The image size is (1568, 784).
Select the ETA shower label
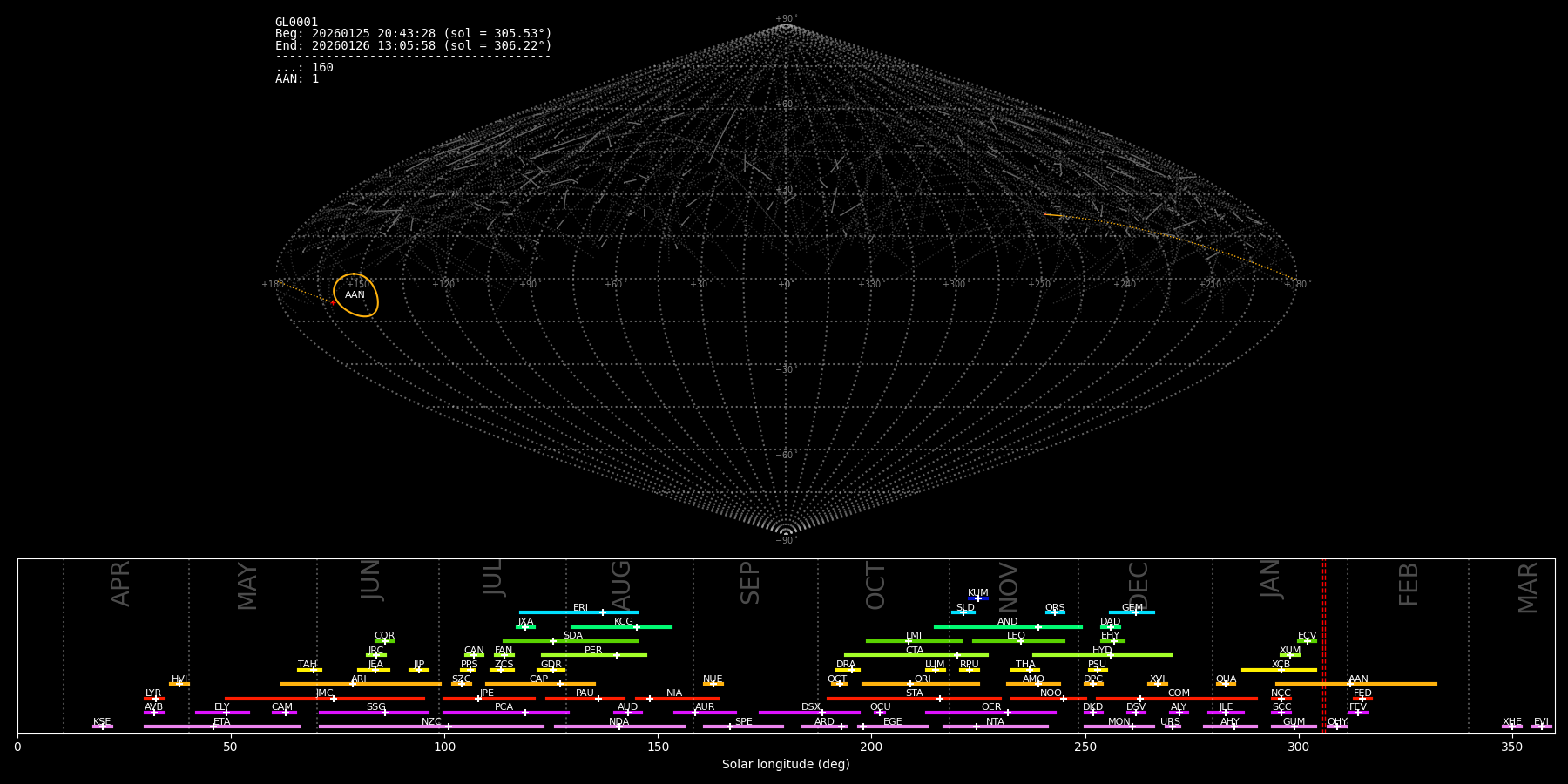[222, 722]
